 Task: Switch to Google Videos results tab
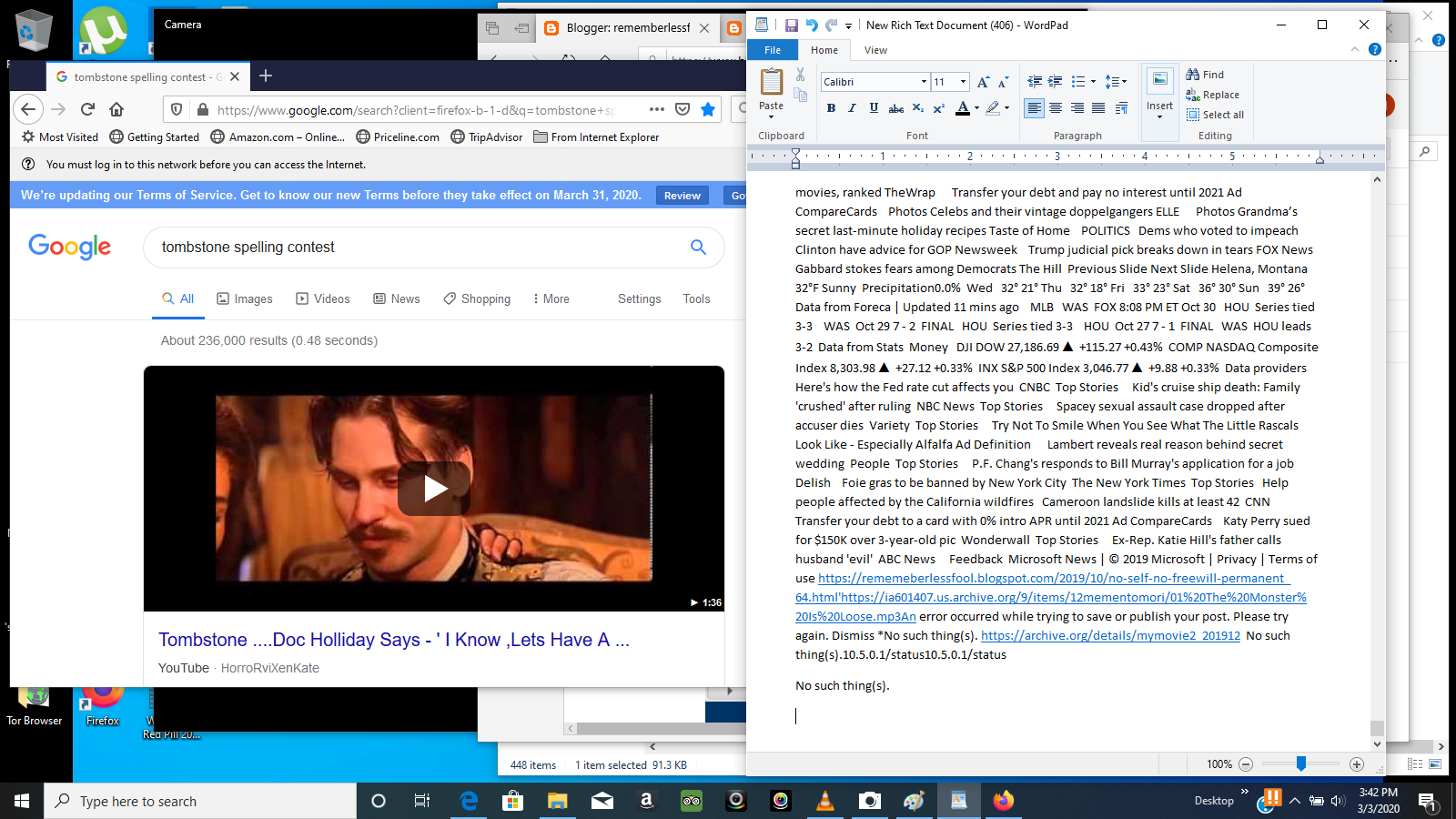(x=323, y=298)
